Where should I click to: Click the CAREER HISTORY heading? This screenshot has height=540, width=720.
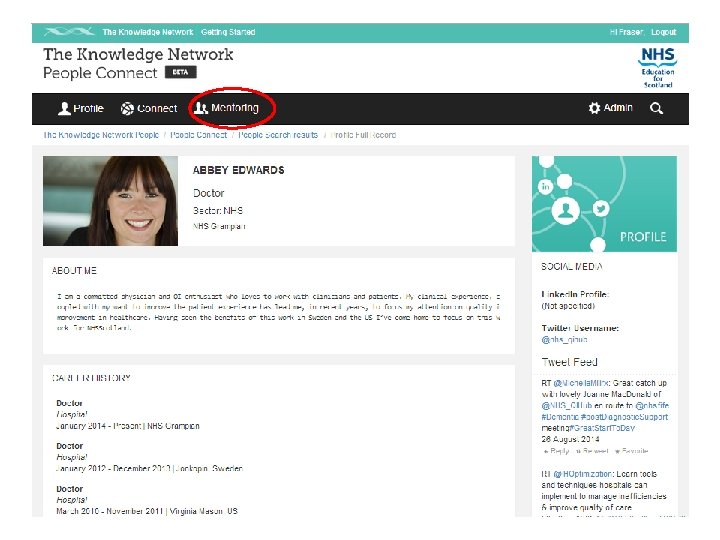91,378
